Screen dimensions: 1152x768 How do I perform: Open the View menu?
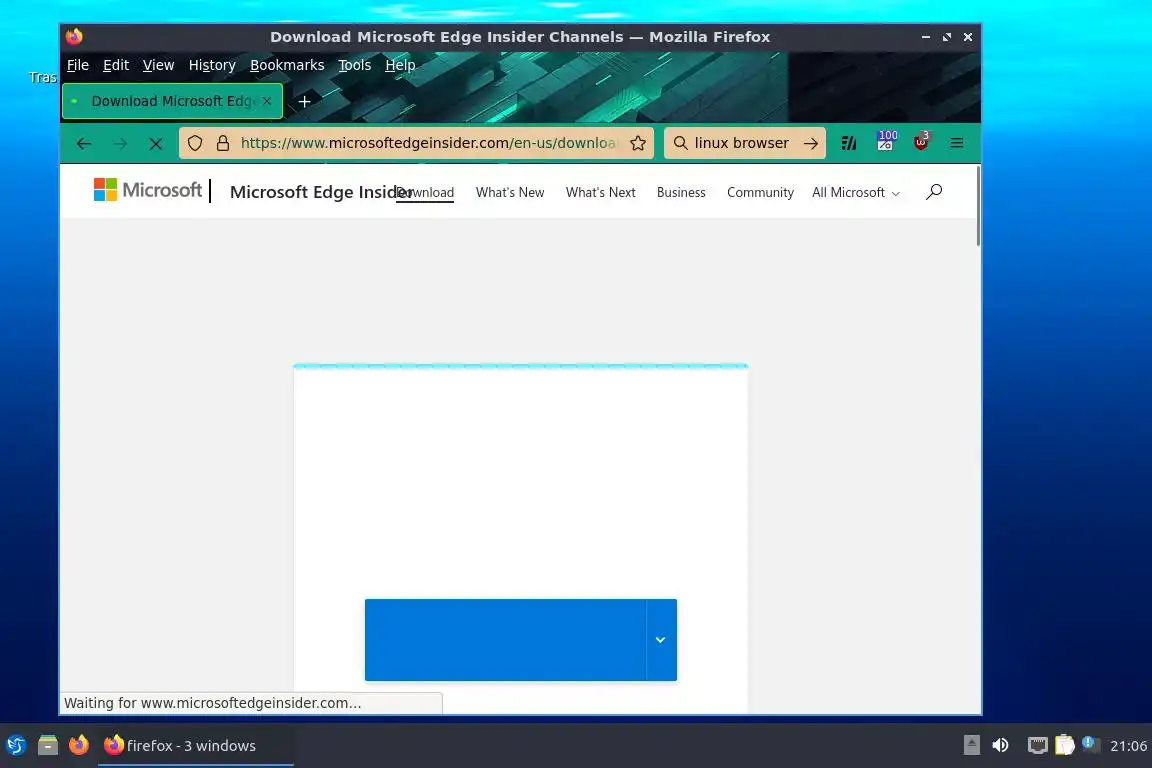point(159,65)
